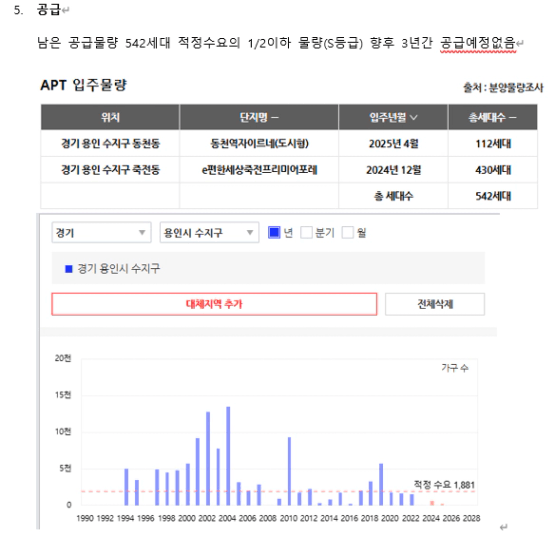The height and width of the screenshot is (537, 555).
Task: Click the underlined 공급예정없음 text
Action: [x=478, y=43]
